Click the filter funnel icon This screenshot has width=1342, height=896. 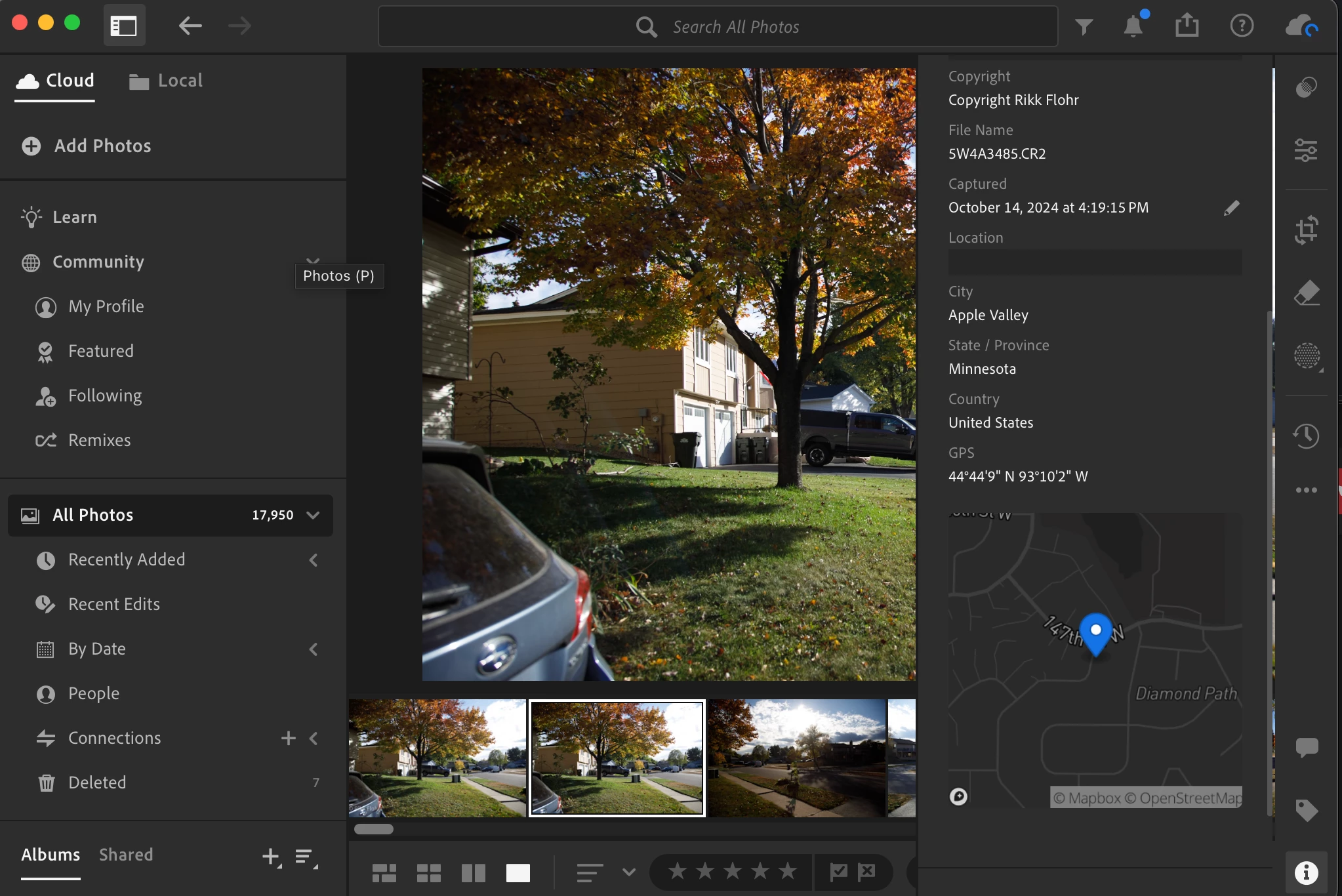(x=1084, y=26)
